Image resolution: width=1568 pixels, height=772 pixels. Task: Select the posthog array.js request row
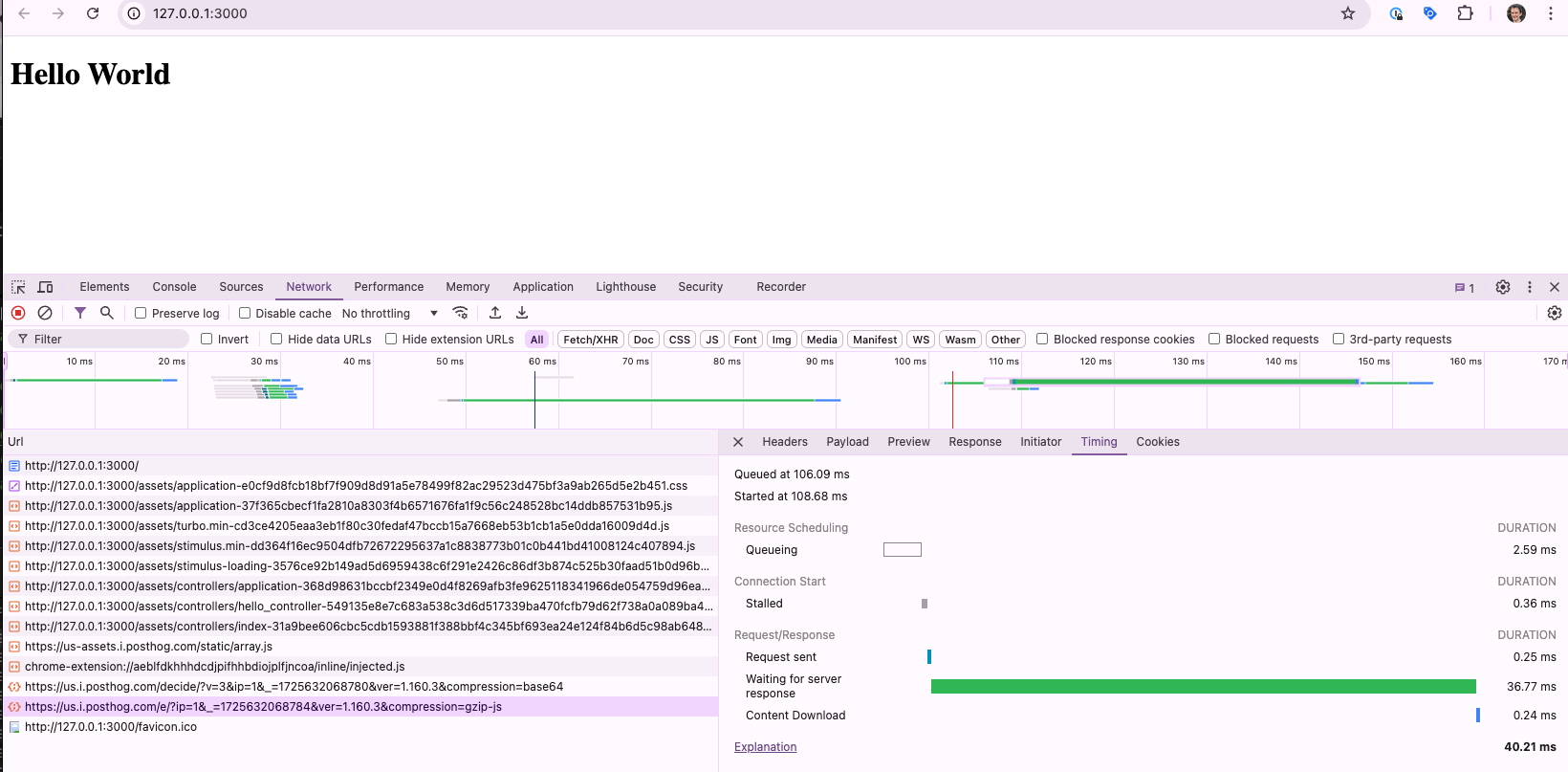359,647
